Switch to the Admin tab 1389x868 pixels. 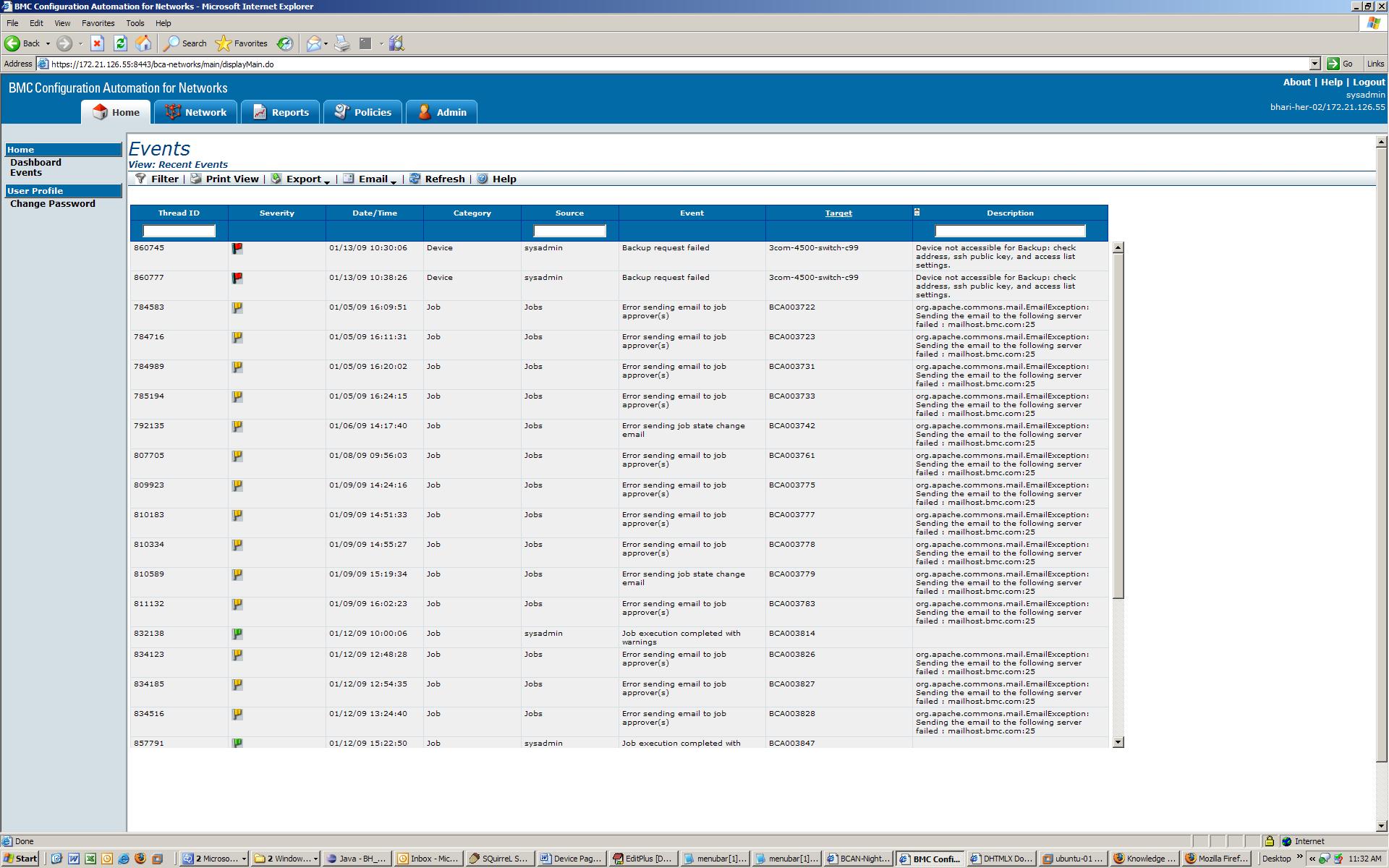coord(442,112)
